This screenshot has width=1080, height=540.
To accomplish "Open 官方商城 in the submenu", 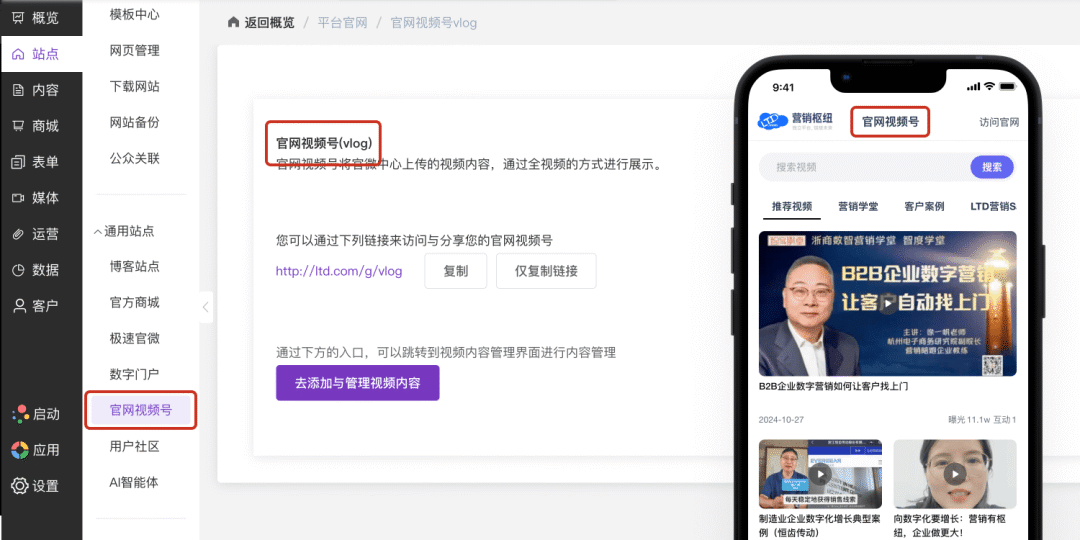I will click(134, 302).
